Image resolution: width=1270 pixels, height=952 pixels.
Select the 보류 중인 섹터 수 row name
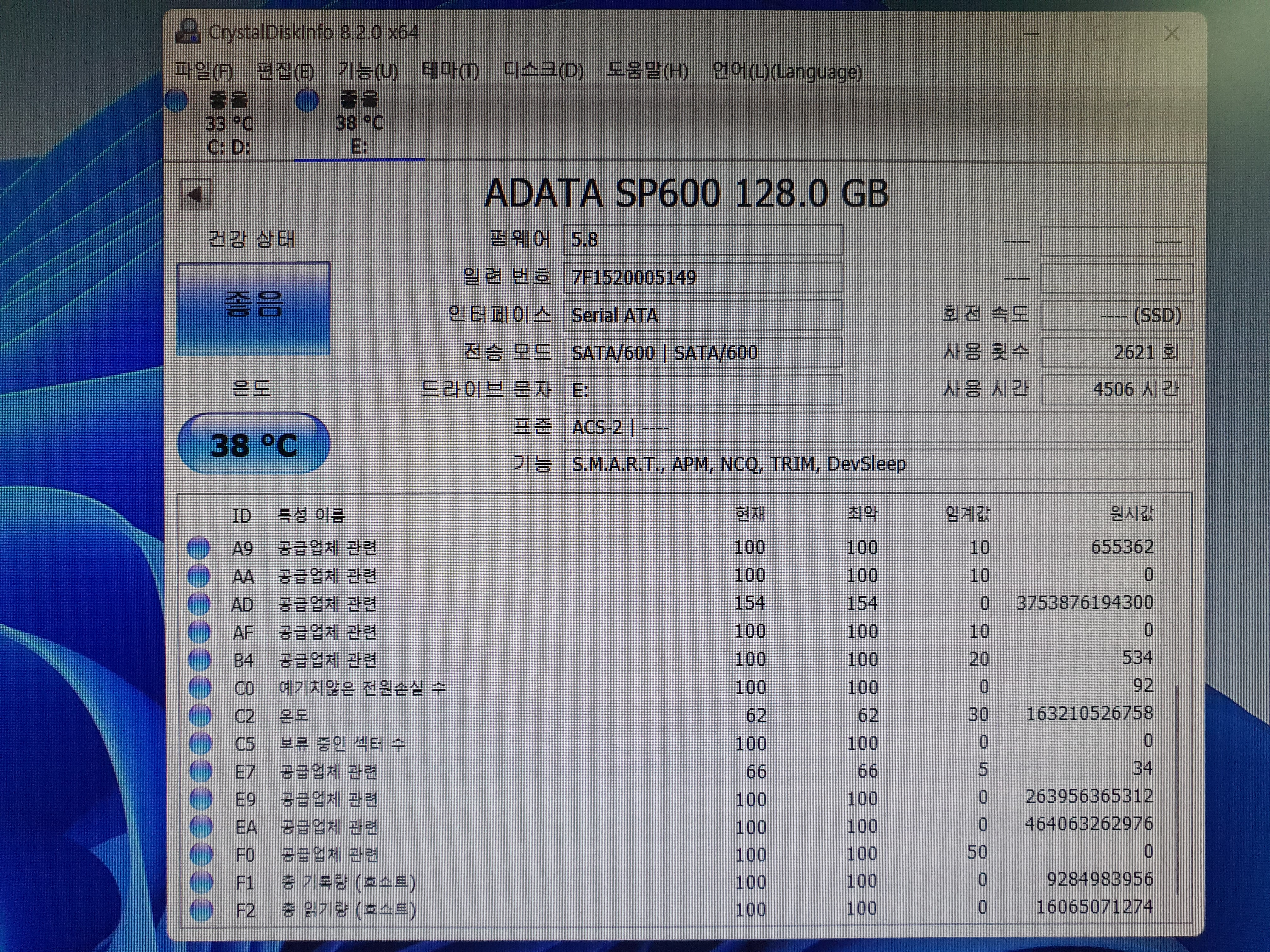[343, 744]
